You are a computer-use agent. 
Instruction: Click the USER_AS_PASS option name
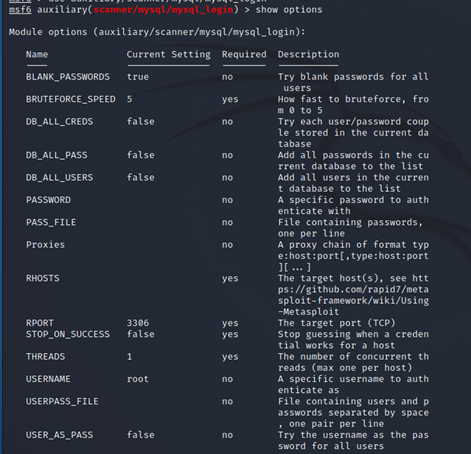click(59, 435)
